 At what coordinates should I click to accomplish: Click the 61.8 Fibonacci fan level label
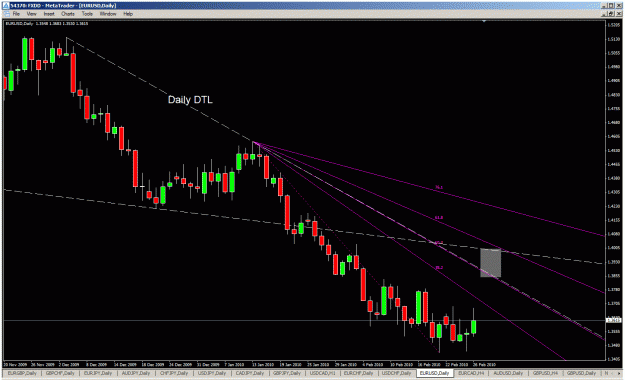pos(439,218)
